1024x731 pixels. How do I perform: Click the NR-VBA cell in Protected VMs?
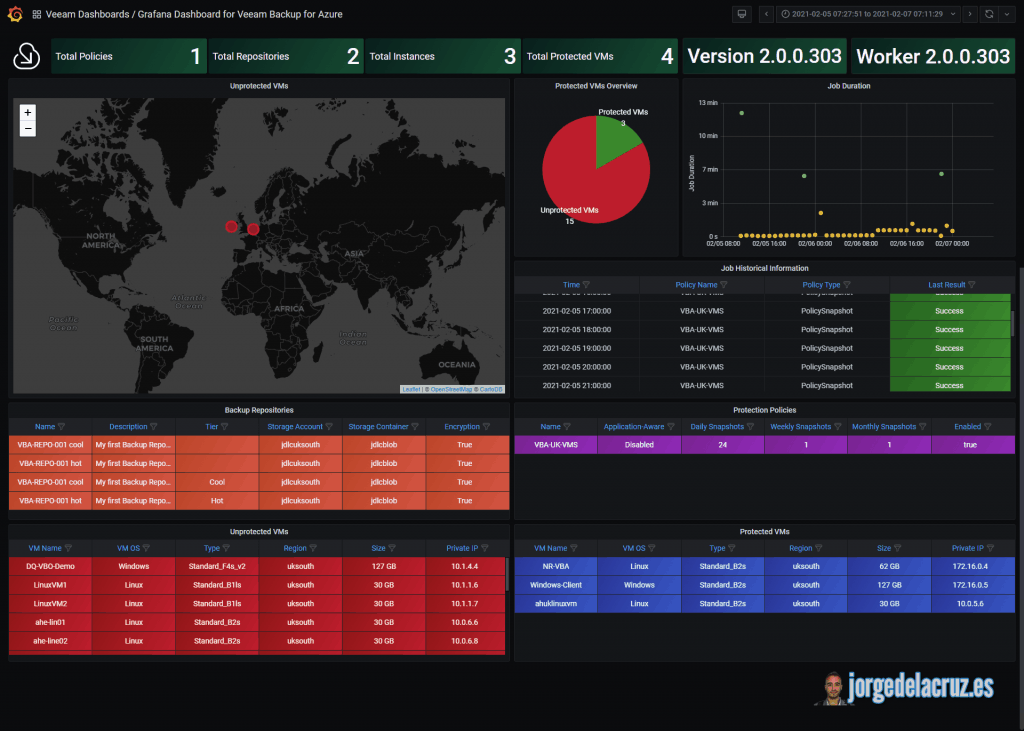pyautogui.click(x=556, y=566)
